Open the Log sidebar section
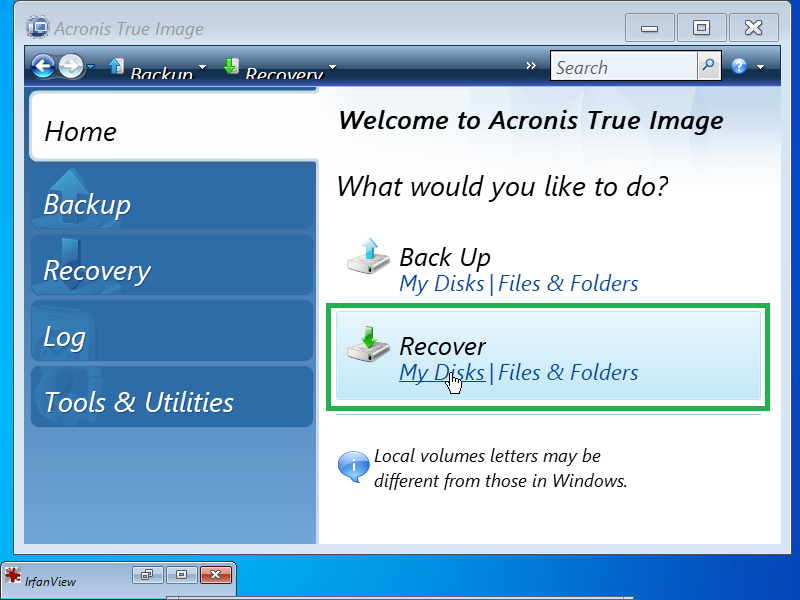Screen dimensions: 800x600 coord(172,331)
